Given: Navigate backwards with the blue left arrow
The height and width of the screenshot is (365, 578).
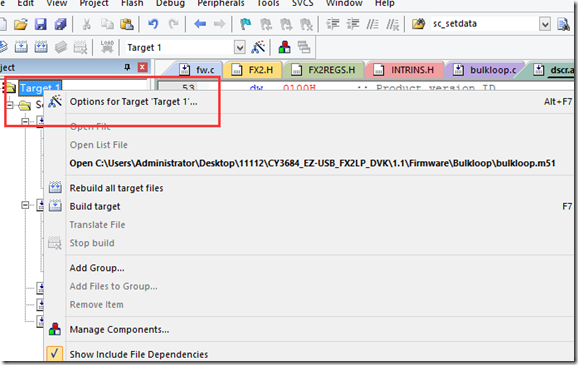Looking at the screenshot, I should (200, 24).
